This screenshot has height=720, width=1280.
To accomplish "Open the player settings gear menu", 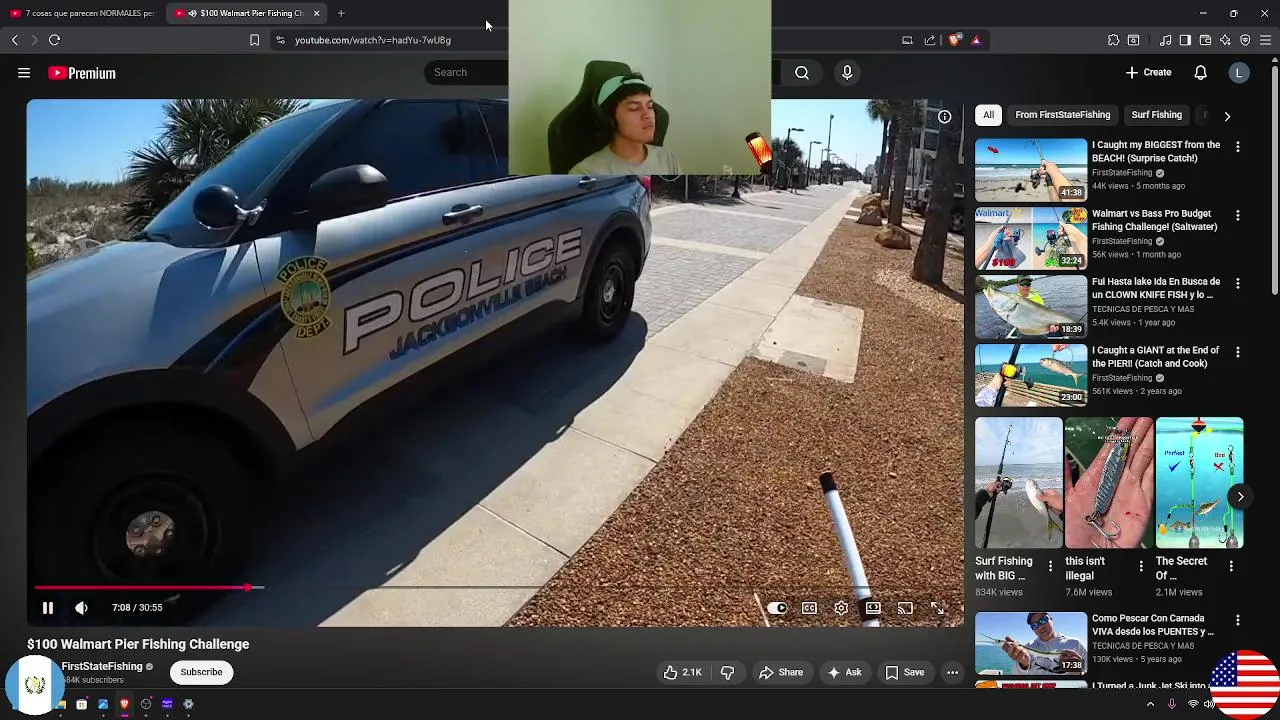I will [841, 608].
